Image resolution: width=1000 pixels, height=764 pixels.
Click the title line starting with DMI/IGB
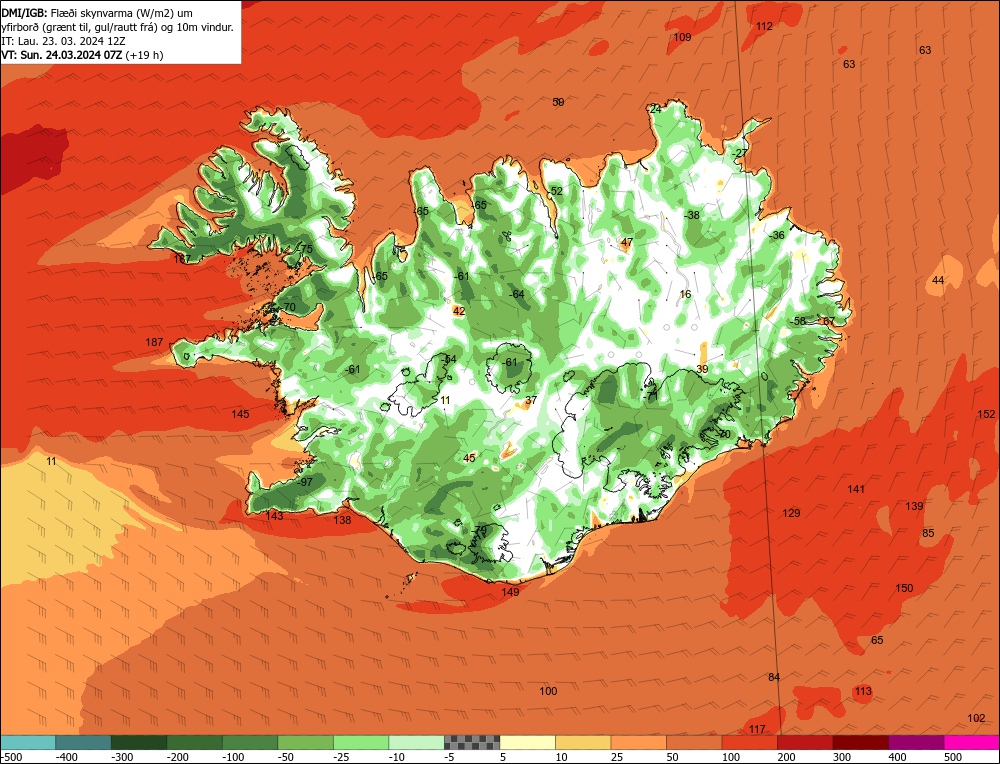97,13
